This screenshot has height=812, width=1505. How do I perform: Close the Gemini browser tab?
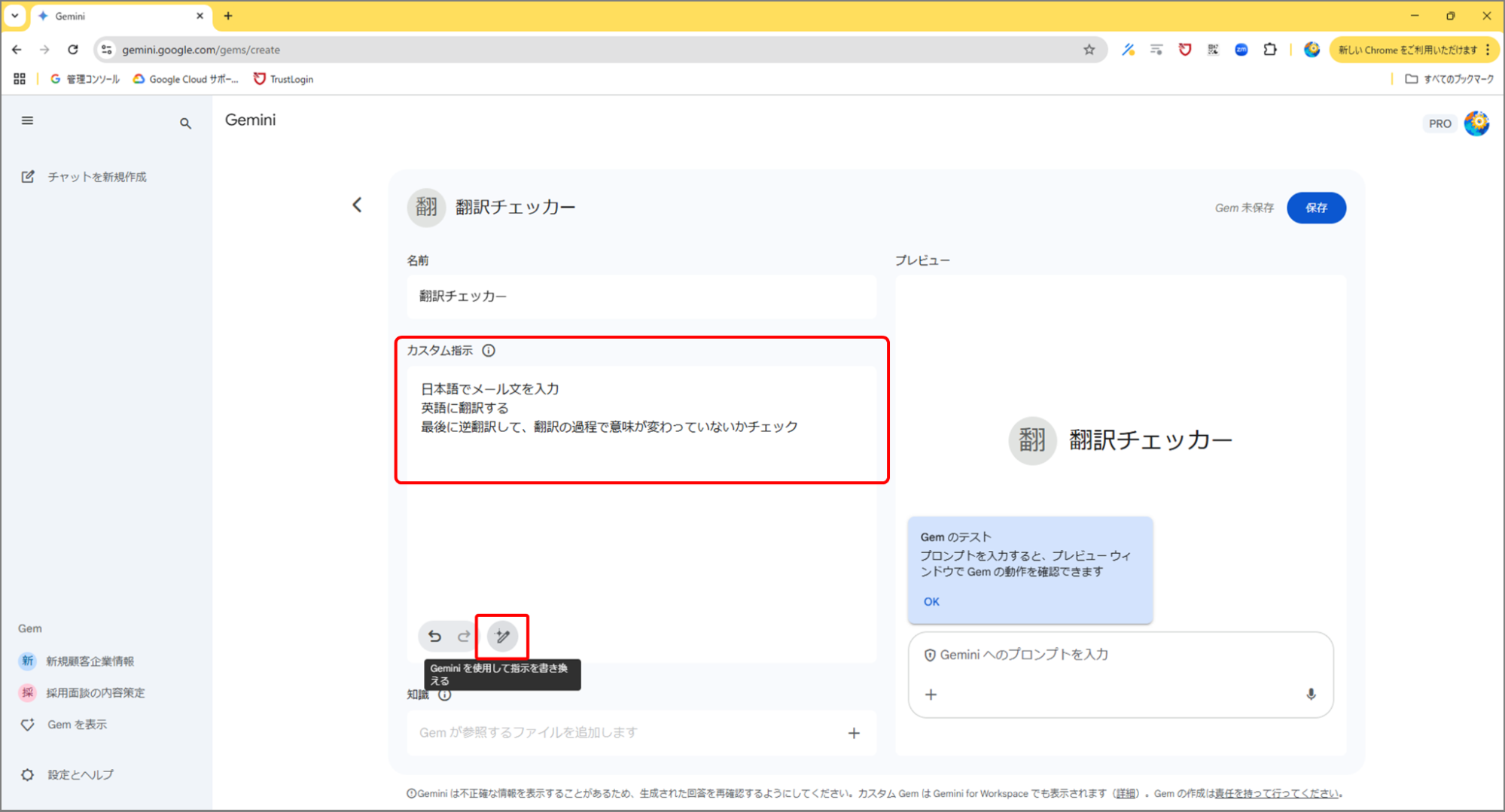pos(200,16)
